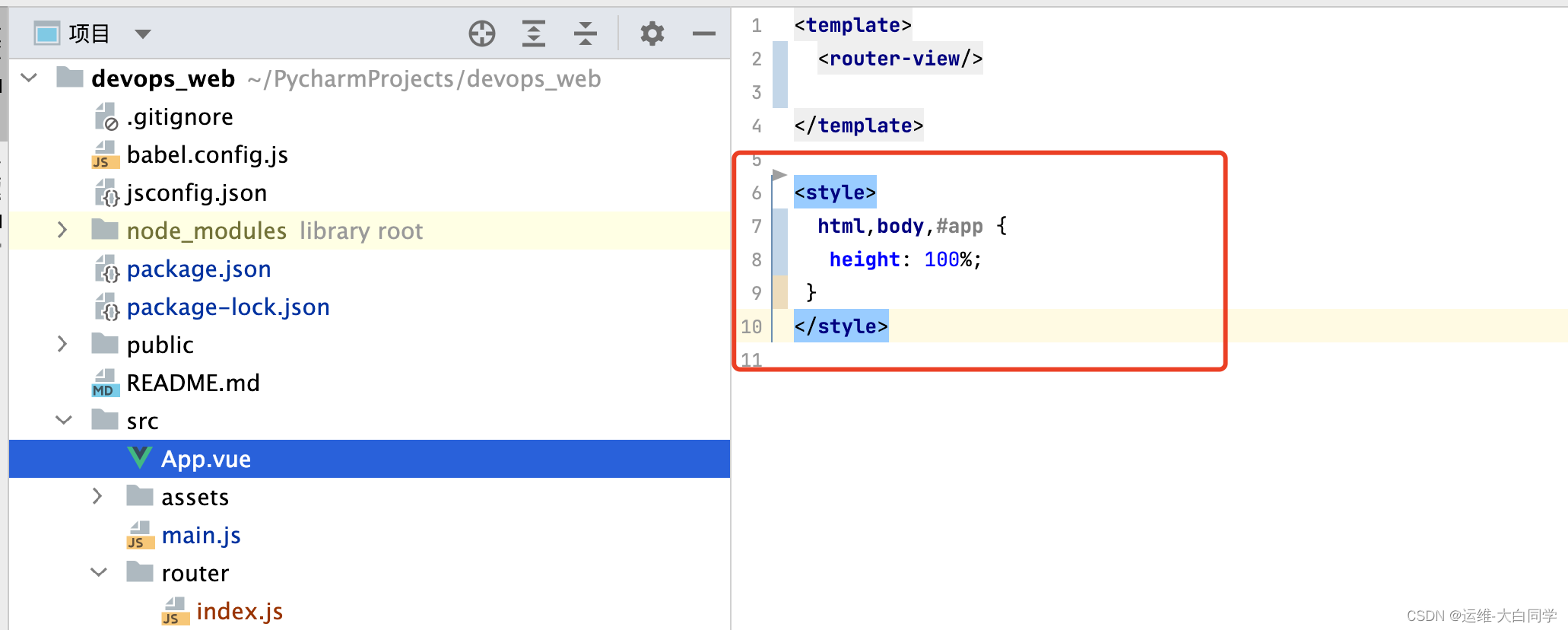Click the src folder icon

tap(105, 419)
